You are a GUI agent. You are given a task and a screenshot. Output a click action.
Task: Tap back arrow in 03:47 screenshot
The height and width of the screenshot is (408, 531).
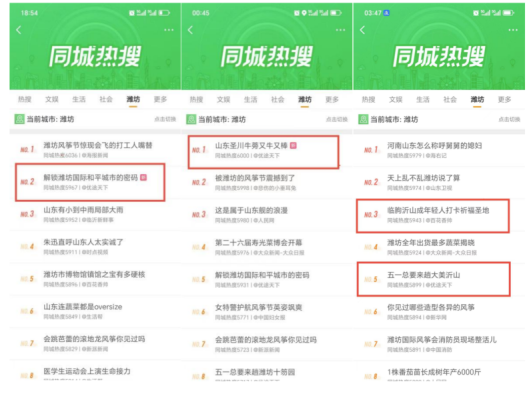click(x=362, y=30)
